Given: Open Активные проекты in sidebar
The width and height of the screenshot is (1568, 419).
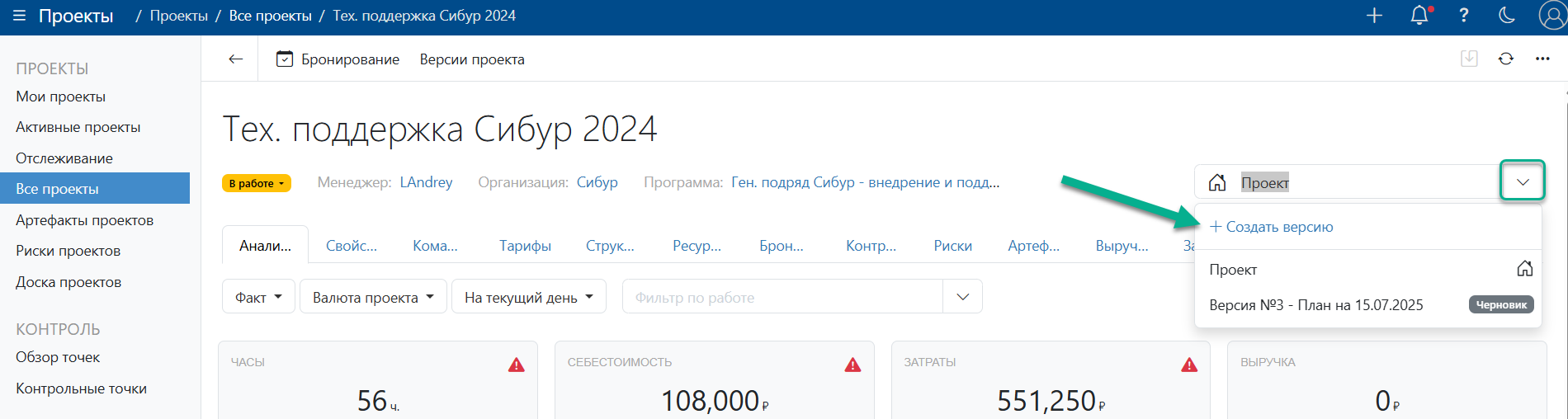Looking at the screenshot, I should tap(78, 127).
